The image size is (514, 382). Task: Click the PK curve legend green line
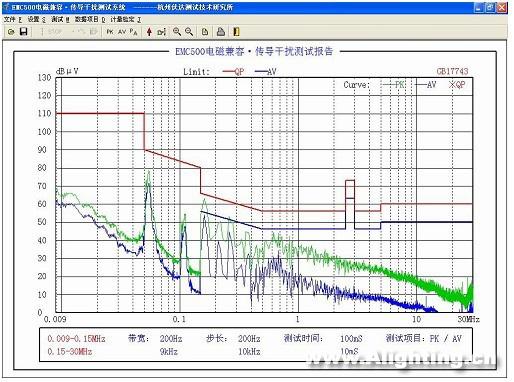[388, 85]
